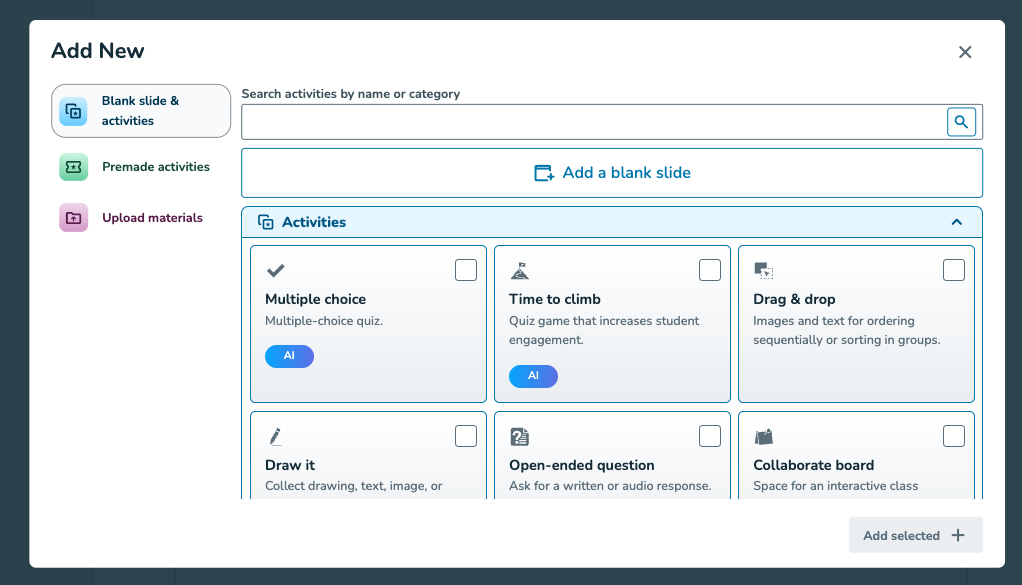
Task: Click the Activities section heading text
Action: [314, 222]
